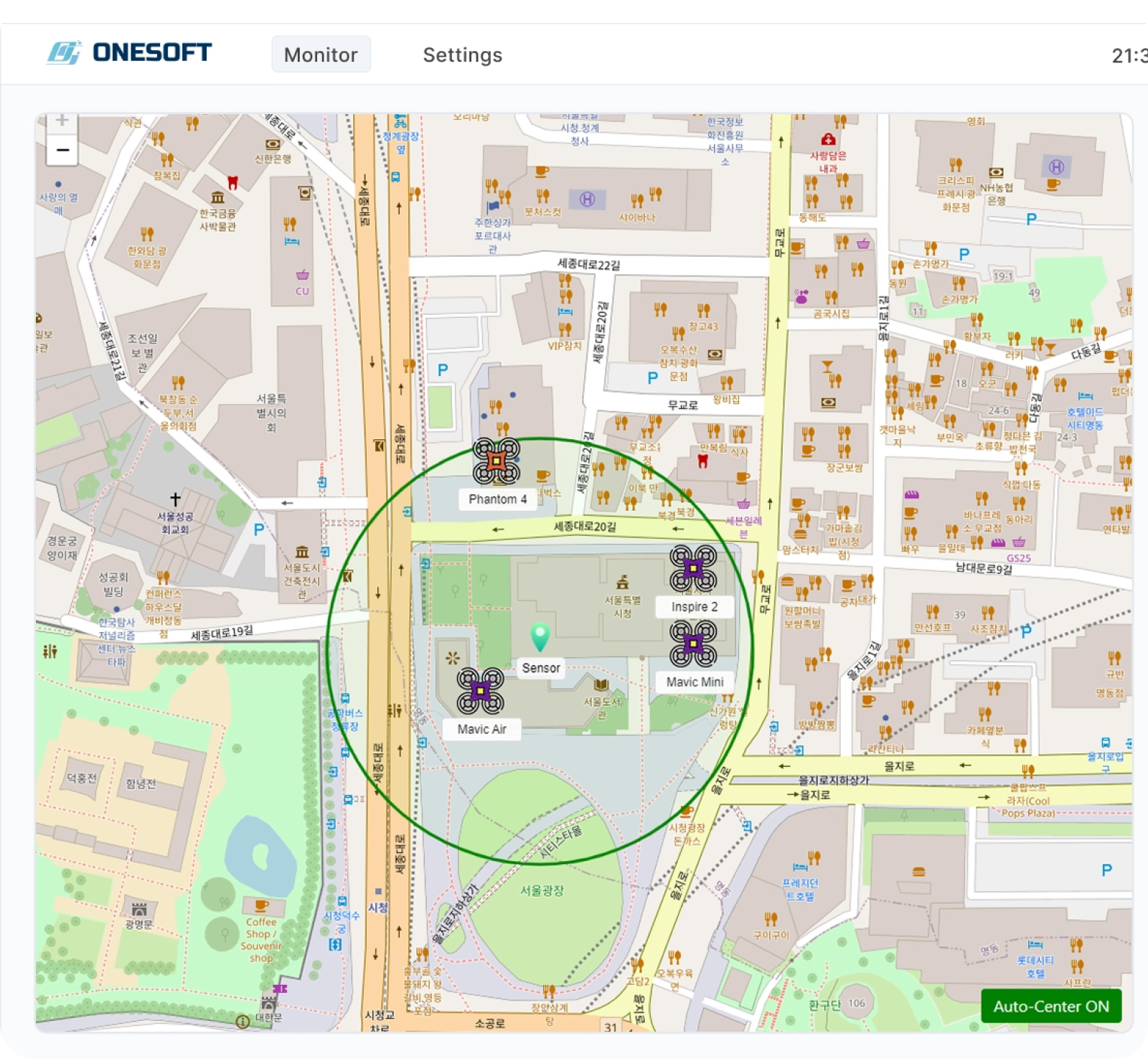Click the 남대문로9길 street label

(x=984, y=568)
